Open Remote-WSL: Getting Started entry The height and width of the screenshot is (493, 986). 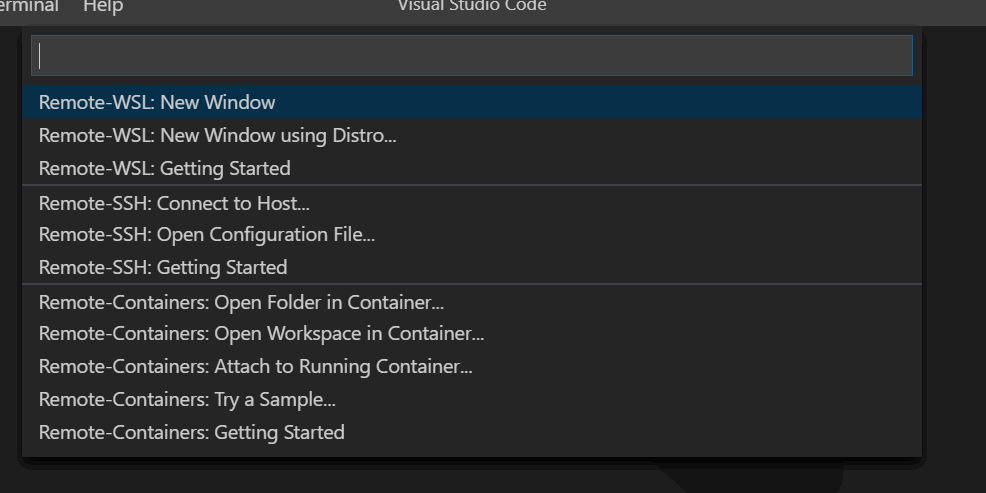164,168
